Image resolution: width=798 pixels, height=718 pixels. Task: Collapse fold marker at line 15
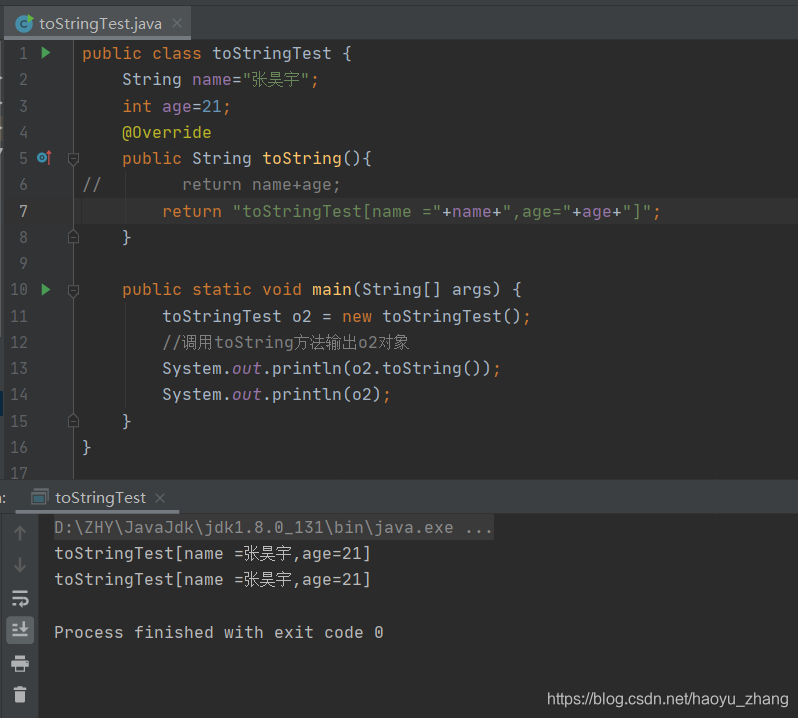coord(73,421)
